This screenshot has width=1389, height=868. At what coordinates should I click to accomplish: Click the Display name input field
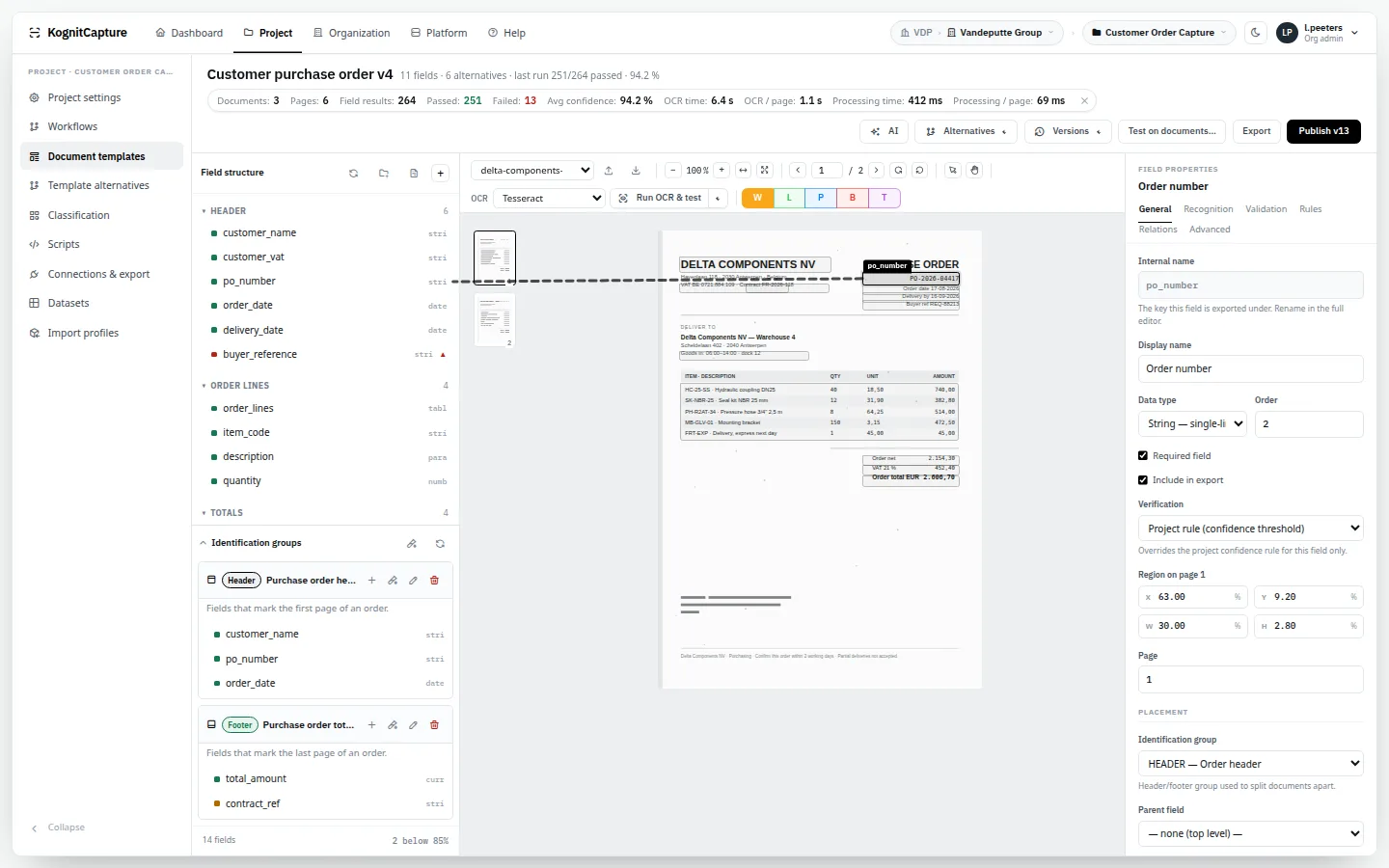pos(1251,368)
